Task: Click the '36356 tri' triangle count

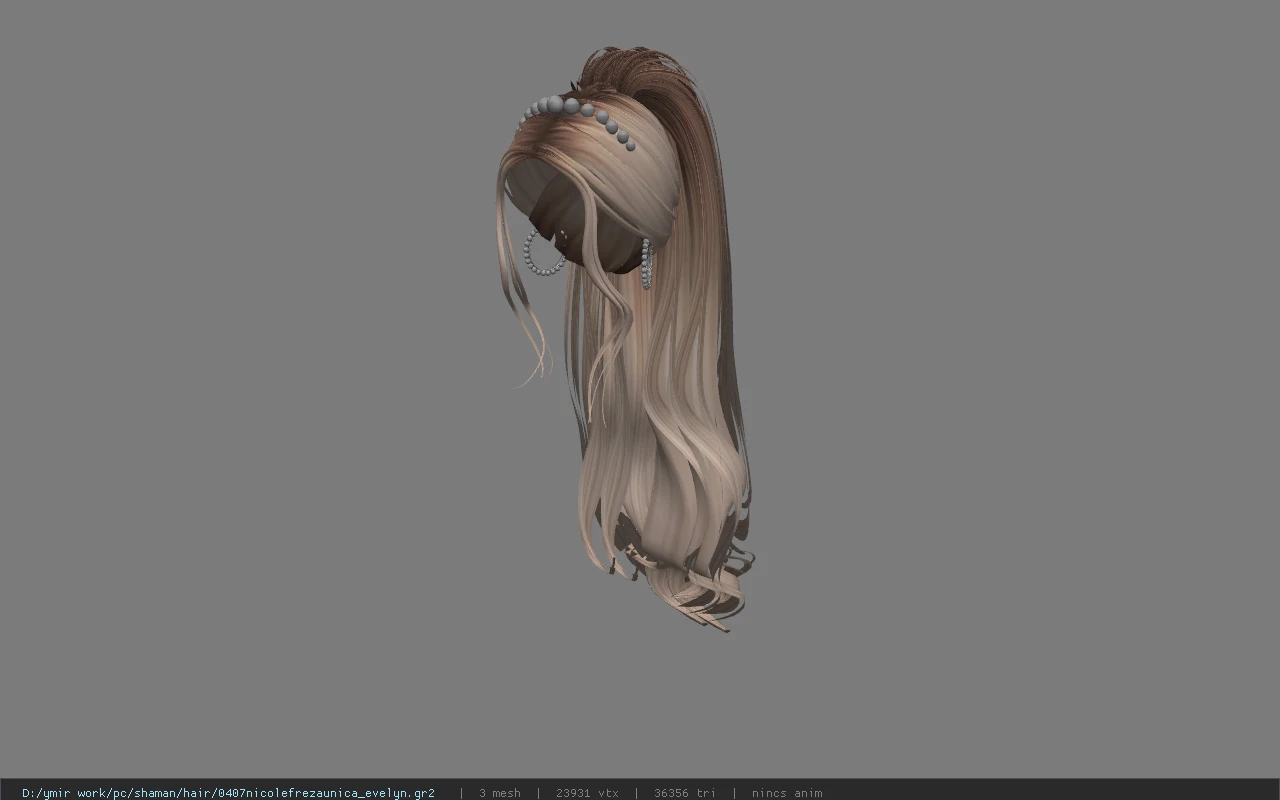Action: coord(685,793)
